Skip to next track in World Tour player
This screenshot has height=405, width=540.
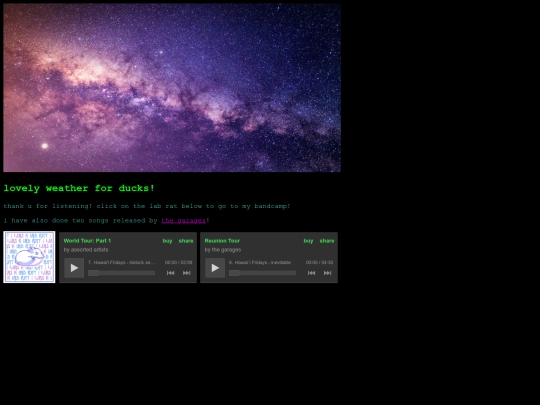pos(187,273)
